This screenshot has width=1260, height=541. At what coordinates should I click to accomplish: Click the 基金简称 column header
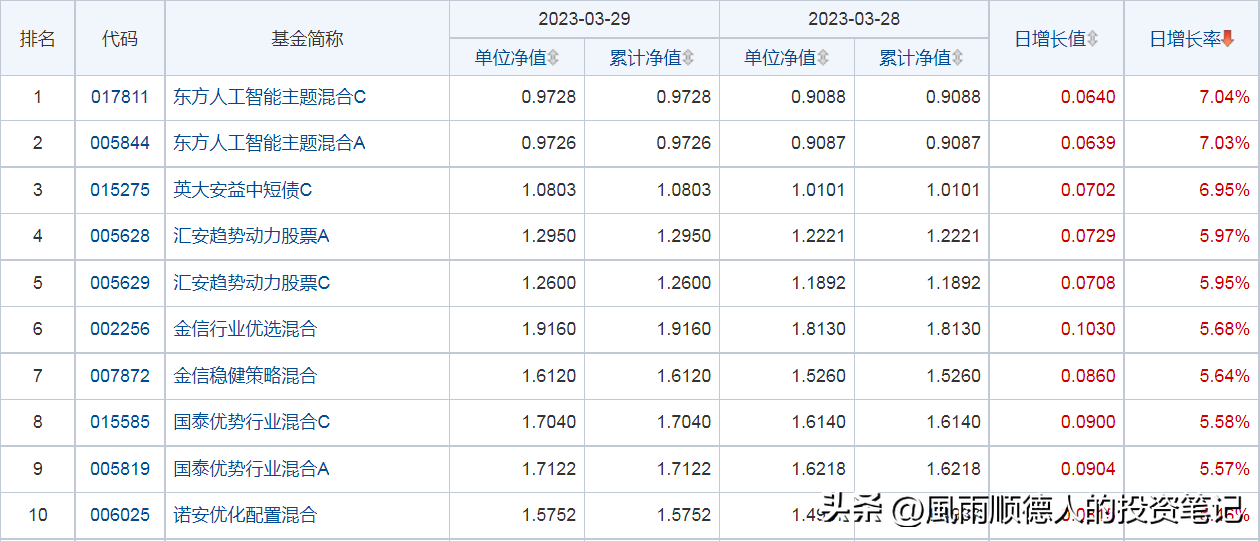[x=307, y=39]
